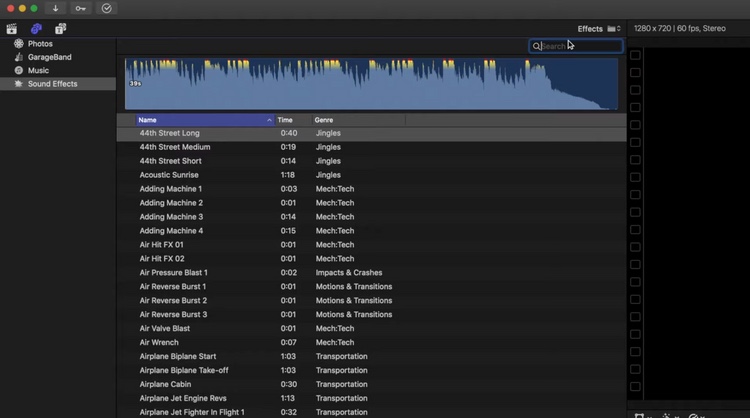Click the GarageBand guitar icon
This screenshot has width=750, height=418.
click(18, 58)
